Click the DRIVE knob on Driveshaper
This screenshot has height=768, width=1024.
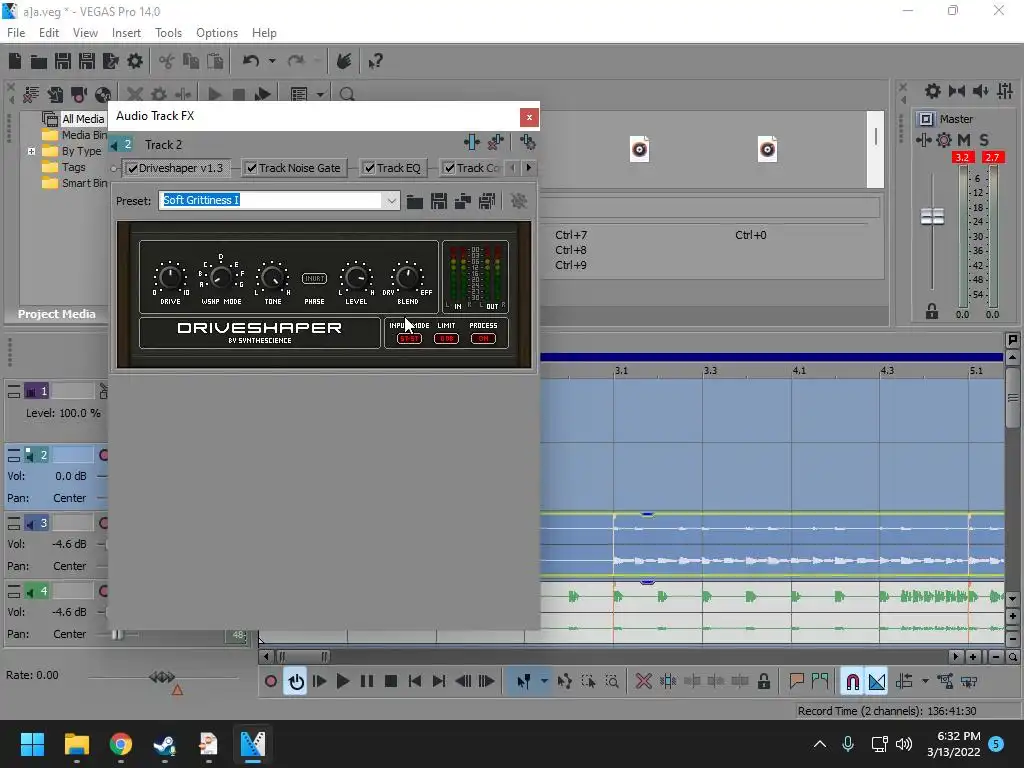tap(170, 278)
